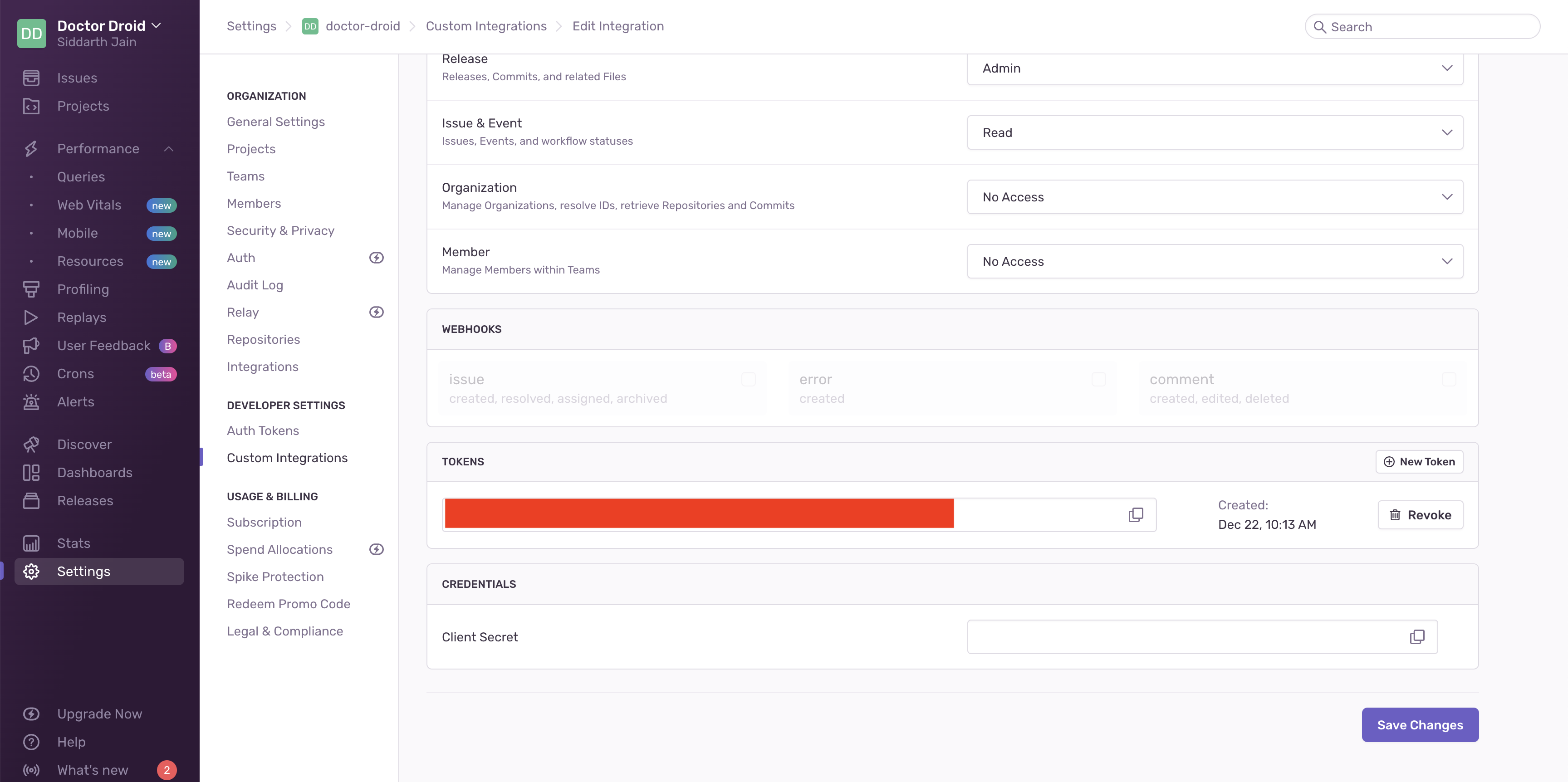Open Repositories settings

click(264, 340)
